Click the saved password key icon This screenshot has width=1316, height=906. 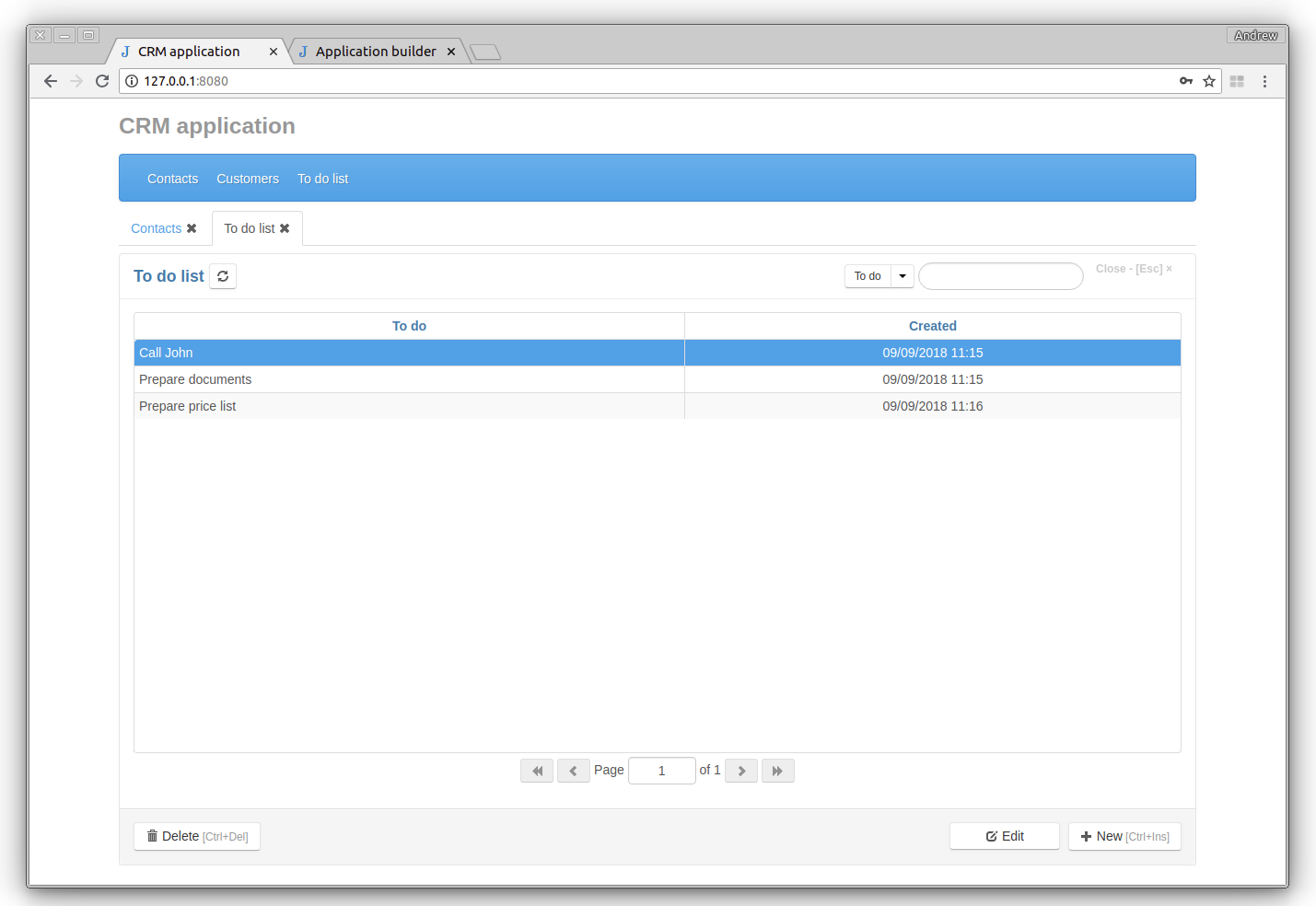(x=1186, y=81)
